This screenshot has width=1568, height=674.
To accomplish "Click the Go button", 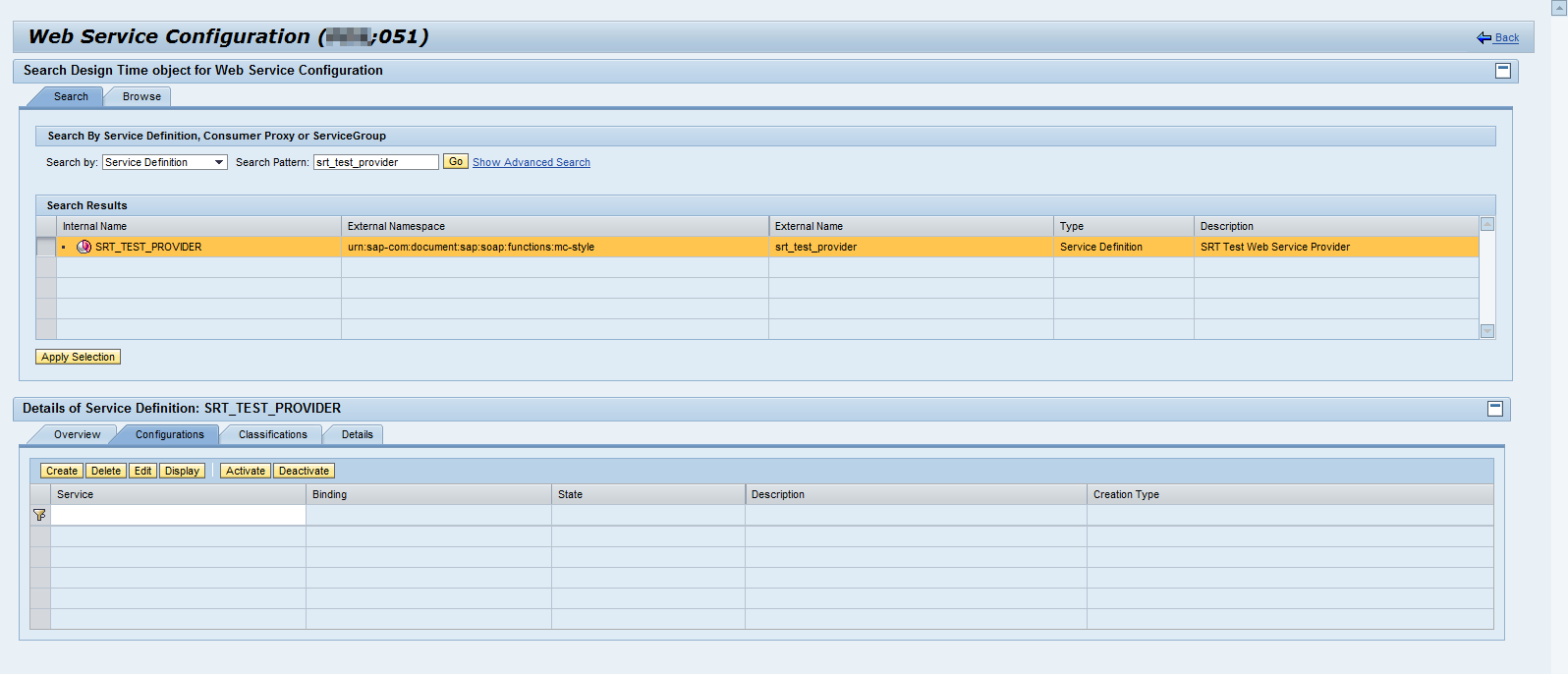I will coord(456,162).
